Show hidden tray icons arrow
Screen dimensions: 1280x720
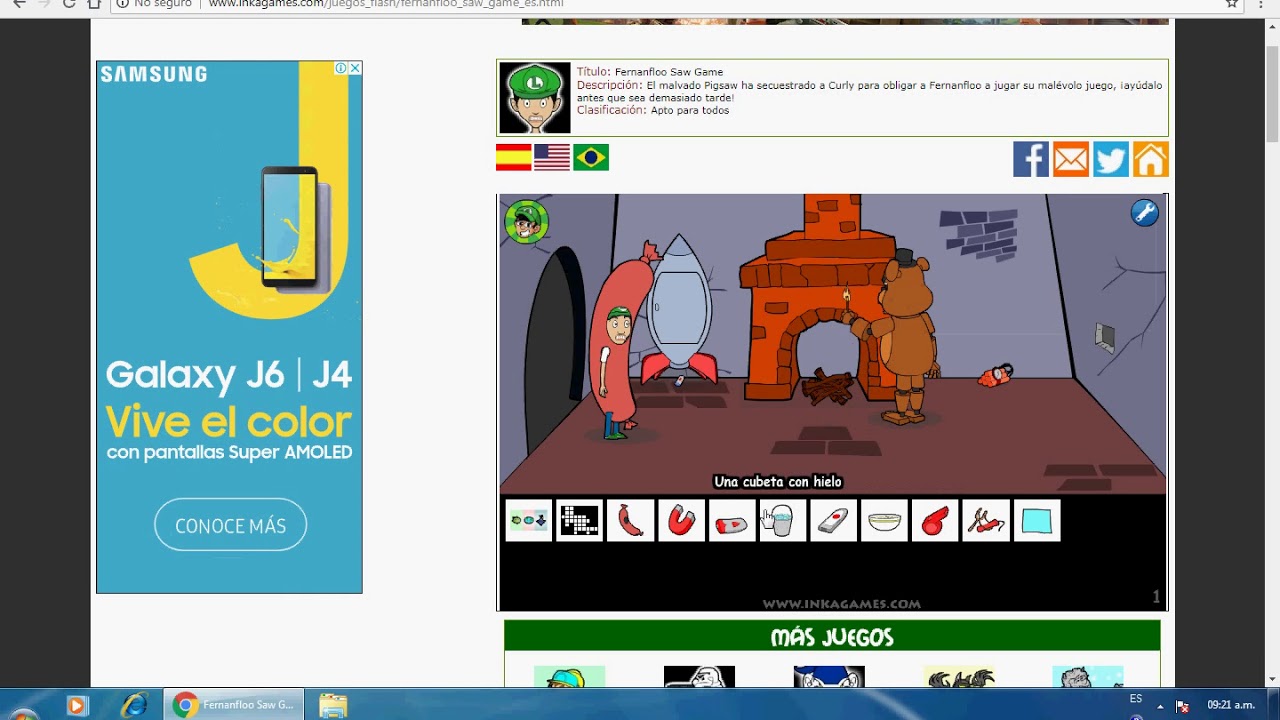1160,706
